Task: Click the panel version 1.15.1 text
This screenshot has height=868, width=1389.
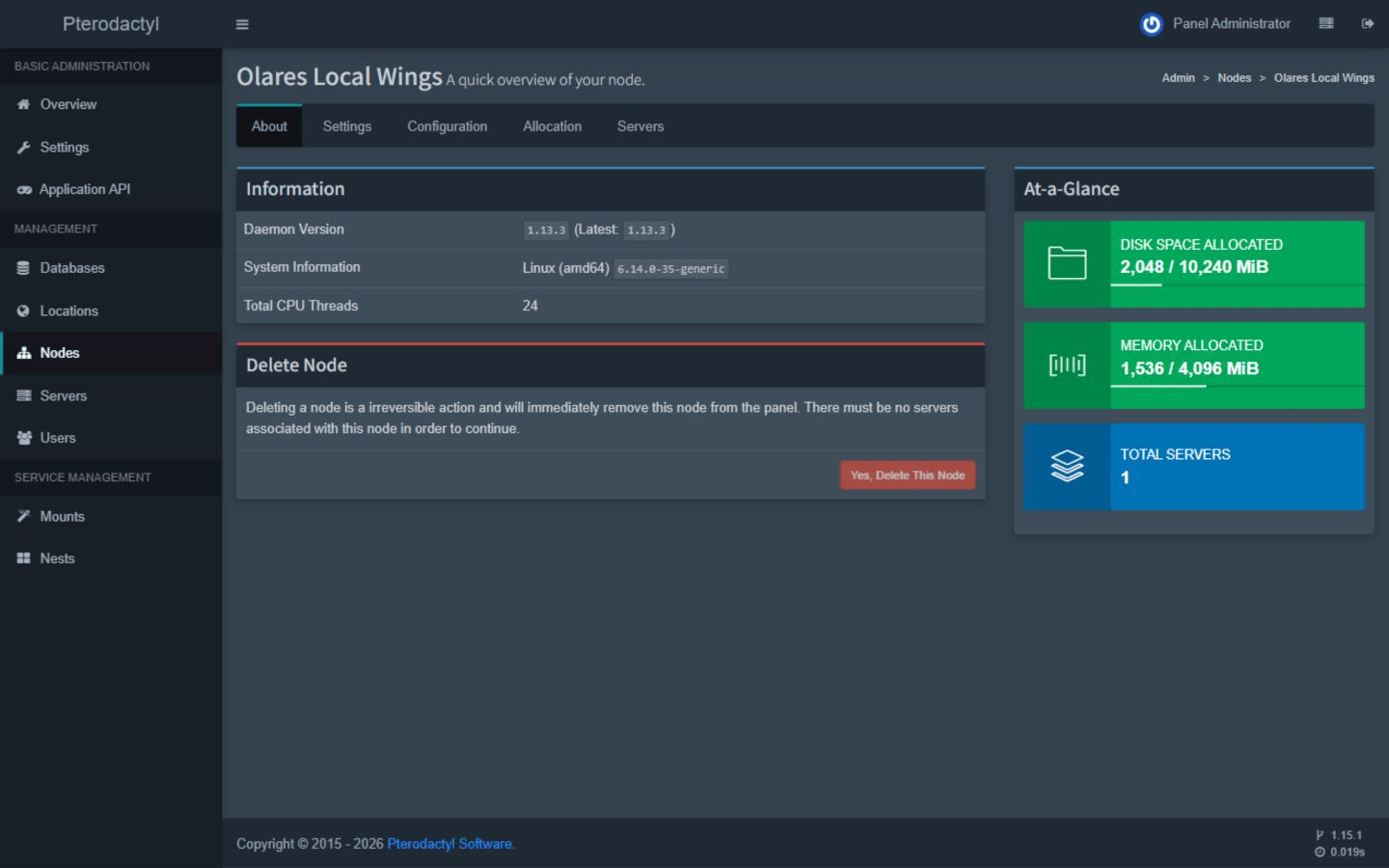Action: [1347, 835]
